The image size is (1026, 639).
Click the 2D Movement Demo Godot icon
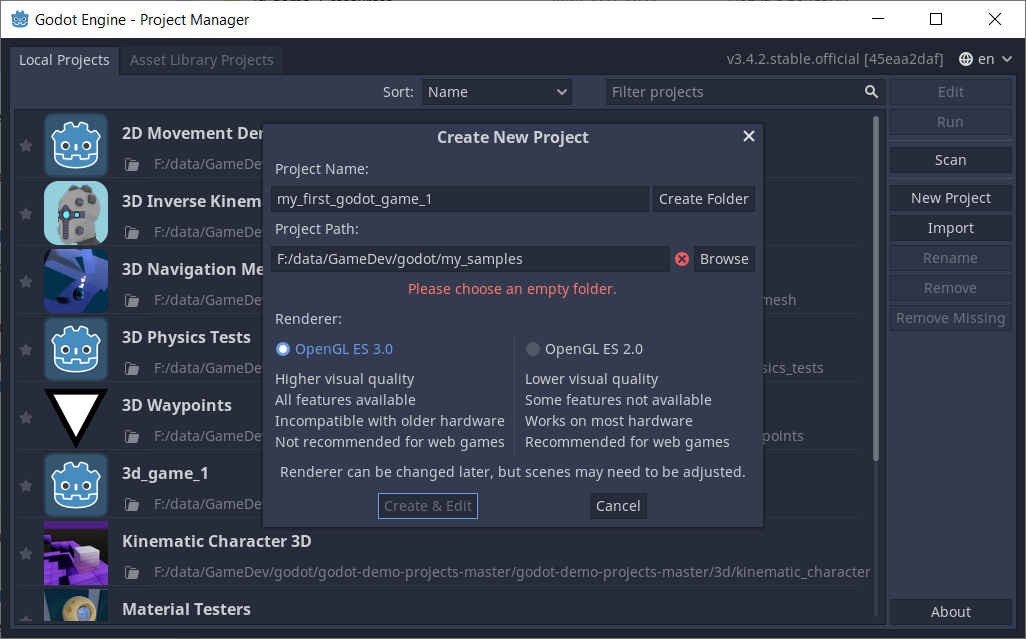76,145
